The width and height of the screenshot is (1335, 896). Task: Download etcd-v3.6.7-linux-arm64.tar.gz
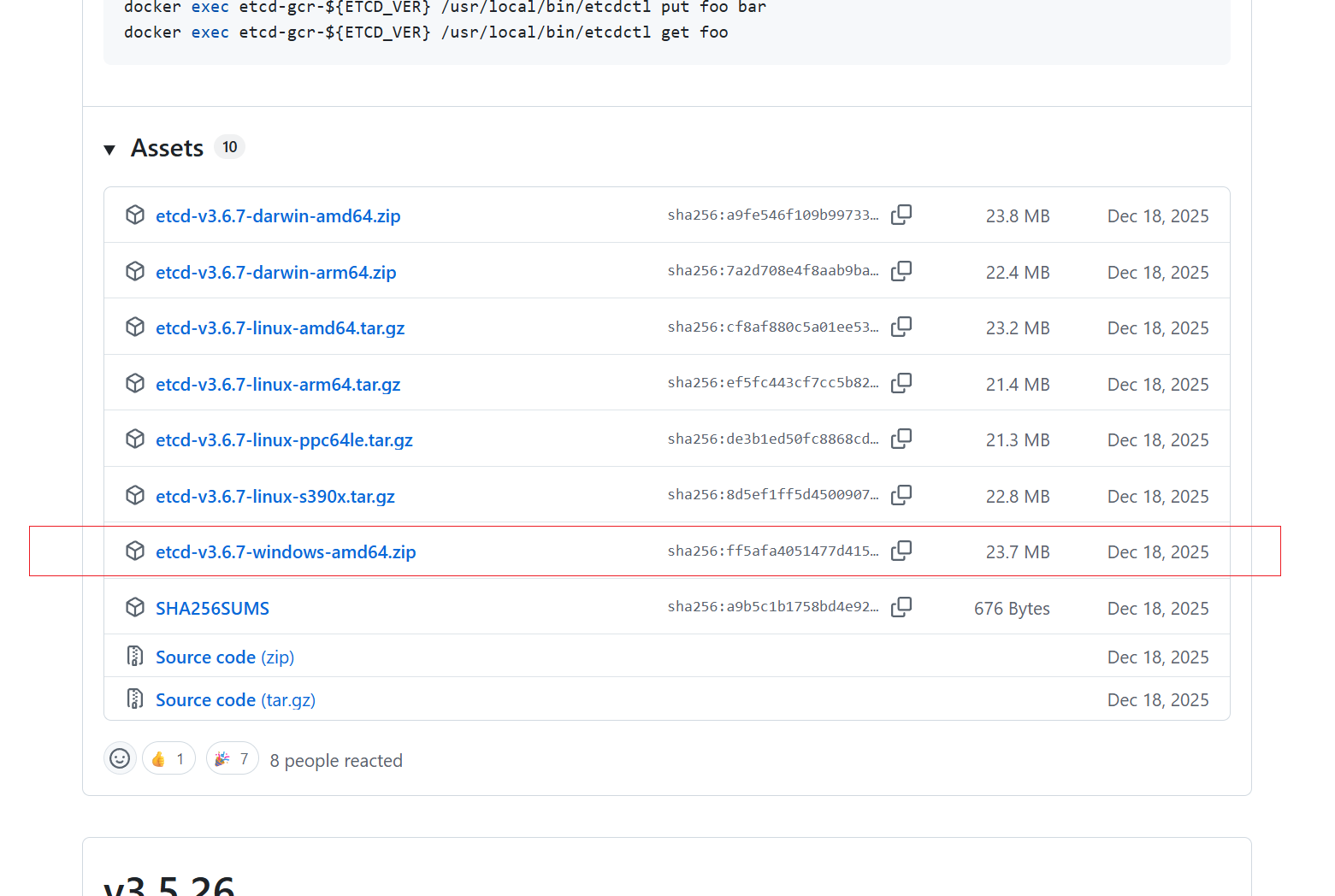point(278,385)
